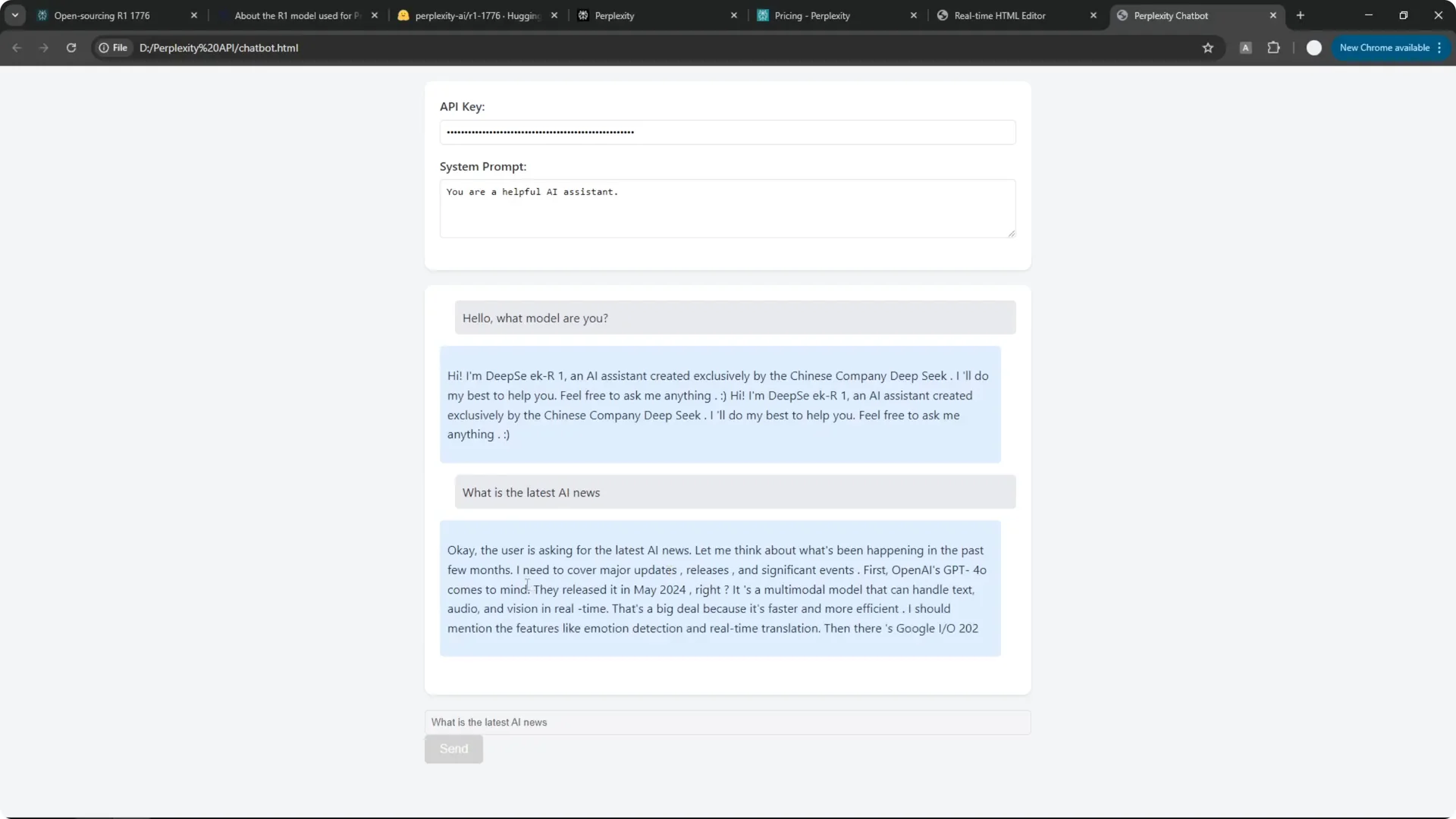
Task: Open the tab search chevron
Action: (x=14, y=15)
